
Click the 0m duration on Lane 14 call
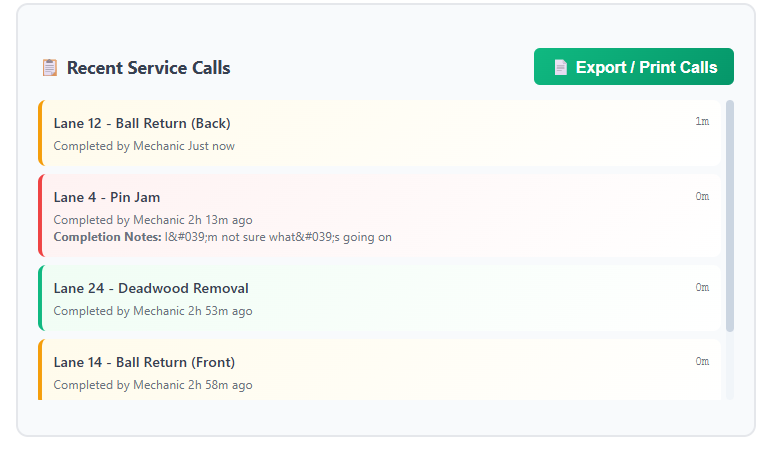[702, 361]
